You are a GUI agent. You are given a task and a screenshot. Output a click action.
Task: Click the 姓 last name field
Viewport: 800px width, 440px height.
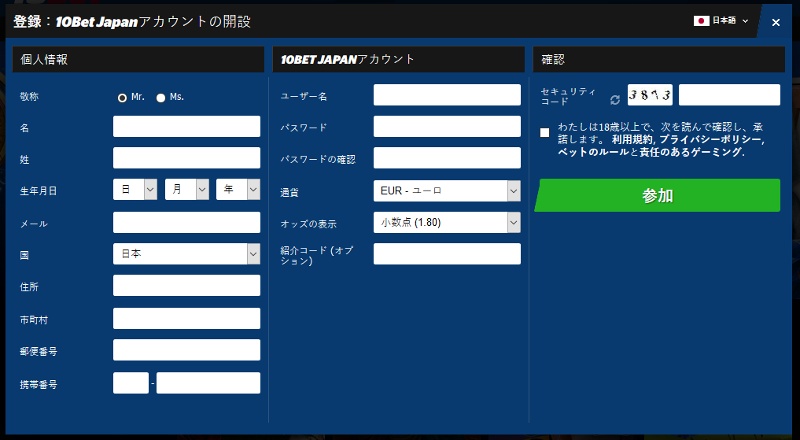(x=186, y=158)
